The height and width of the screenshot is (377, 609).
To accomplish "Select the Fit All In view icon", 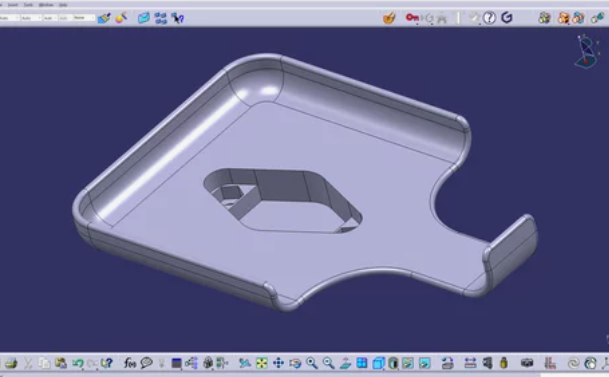I will [261, 363].
